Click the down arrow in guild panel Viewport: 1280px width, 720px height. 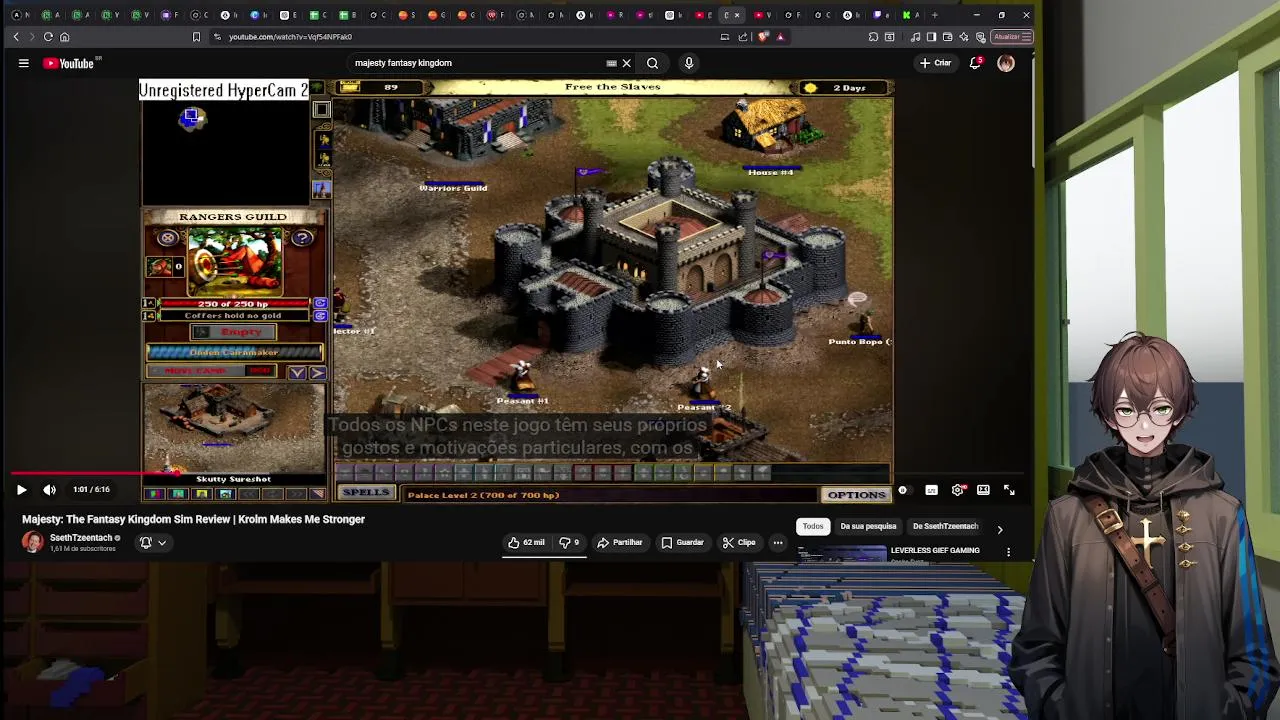pyautogui.click(x=297, y=373)
